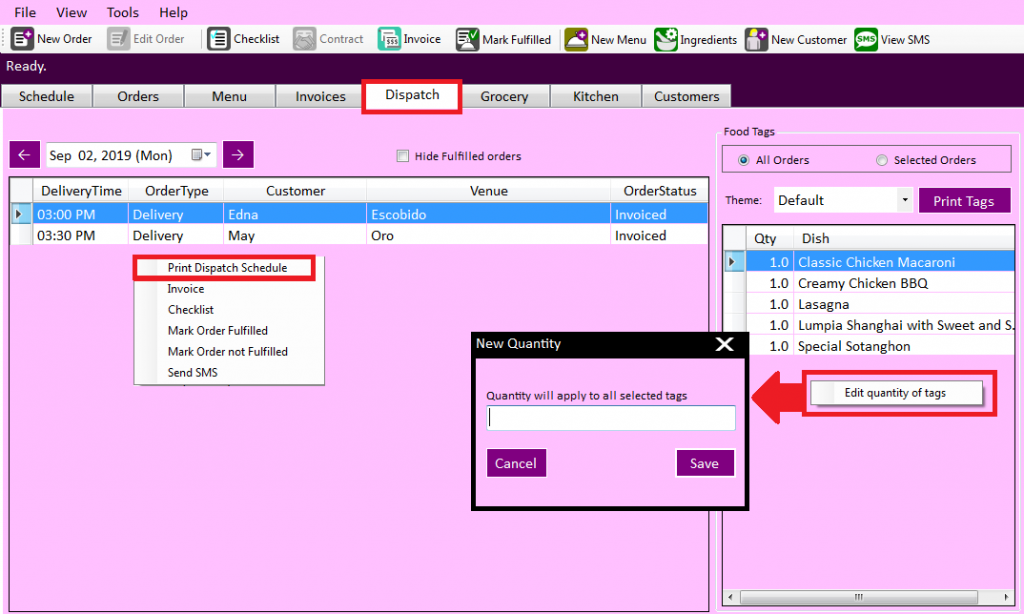Switch to the Grocery tab
The image size is (1024, 614).
pos(505,95)
